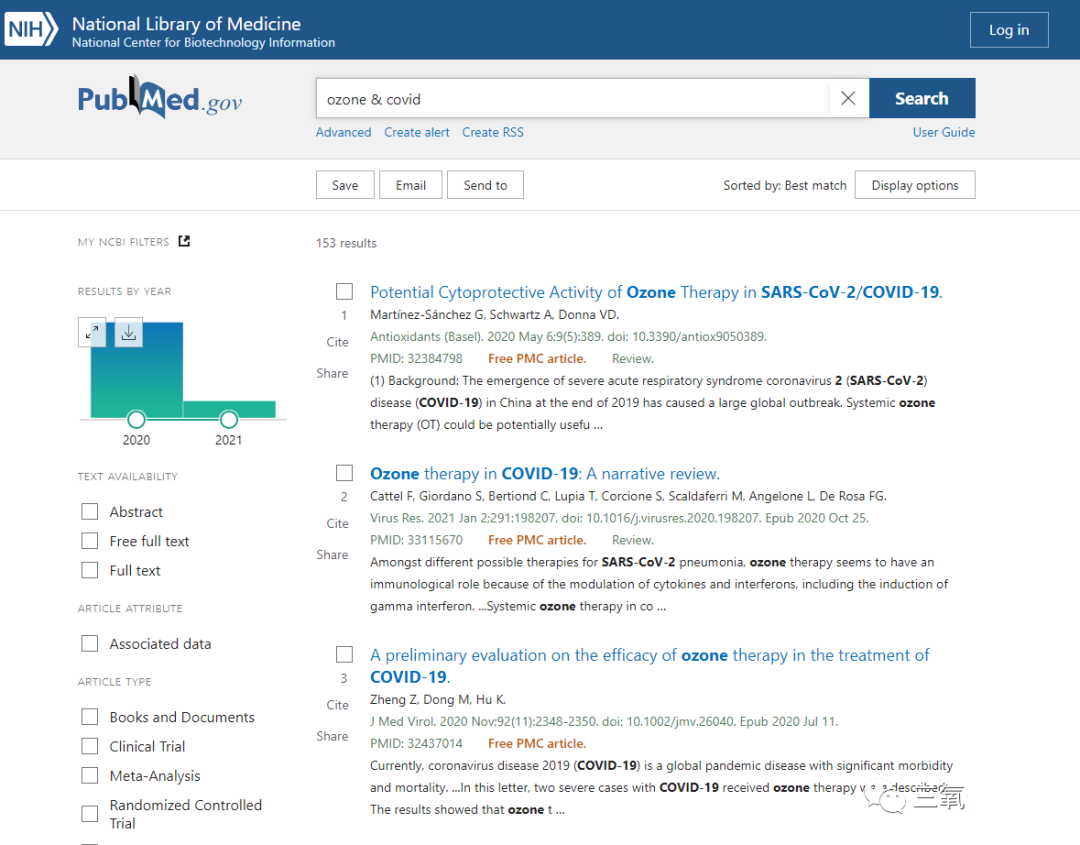Open the User Guide link
This screenshot has width=1080, height=845.
tap(944, 132)
